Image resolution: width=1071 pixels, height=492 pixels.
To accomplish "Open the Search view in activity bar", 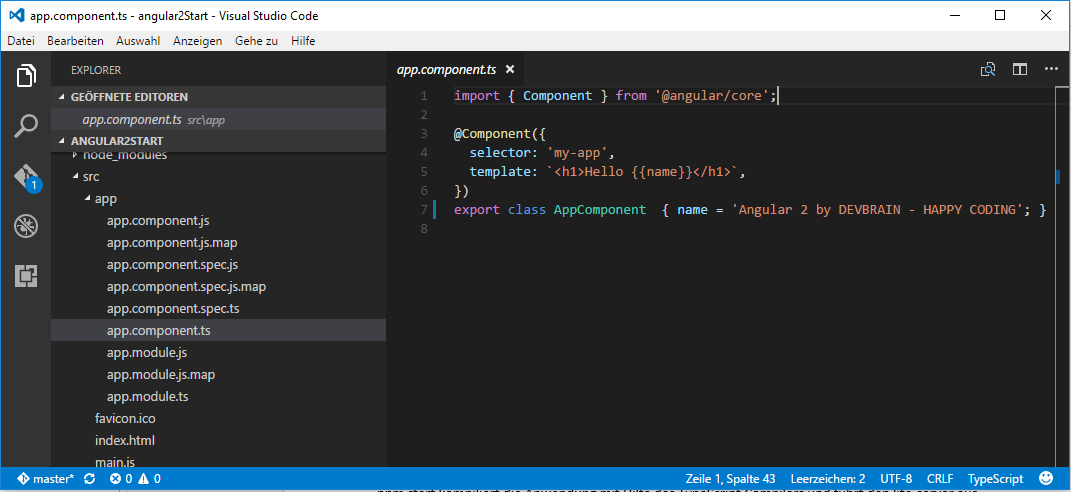I will [x=26, y=126].
